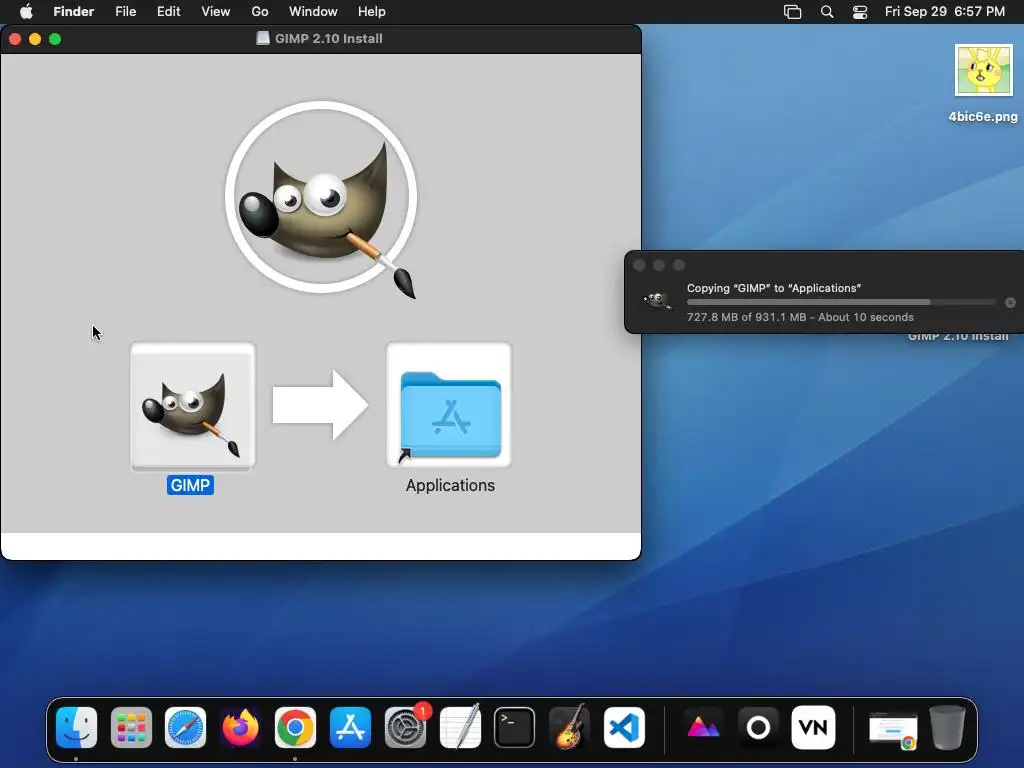Open the App Store from the Dock
The width and height of the screenshot is (1024, 768).
[x=350, y=727]
